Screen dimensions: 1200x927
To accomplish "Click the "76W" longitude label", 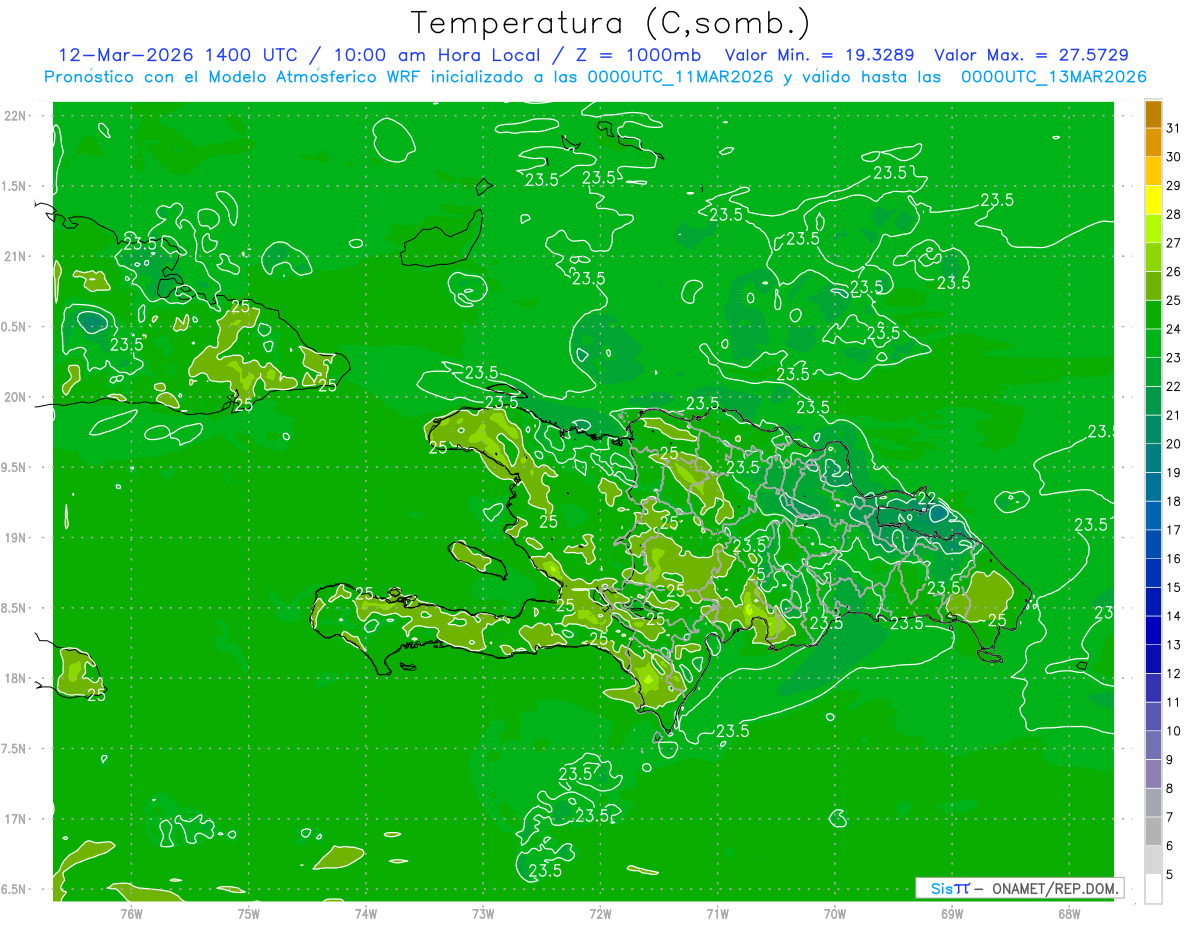I will pos(131,914).
